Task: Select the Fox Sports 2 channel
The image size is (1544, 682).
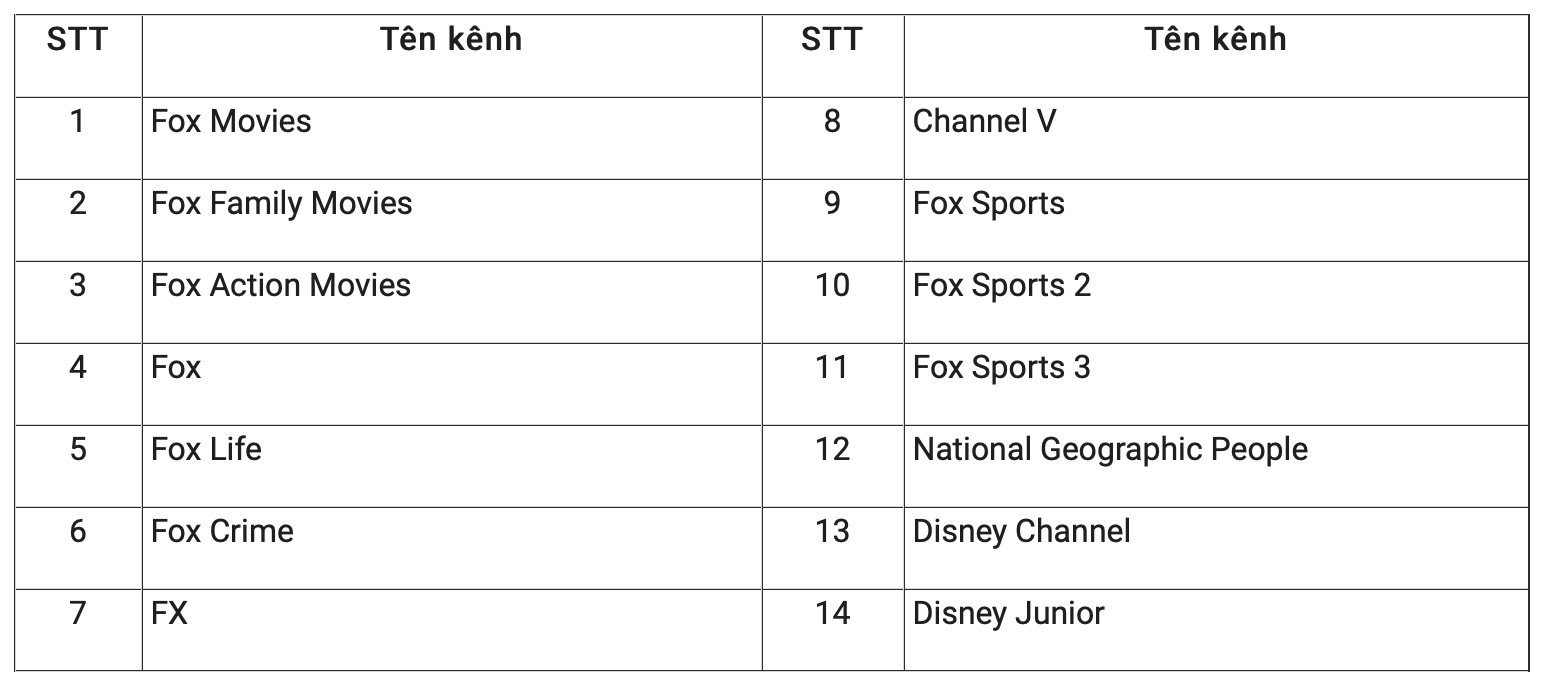Action: coord(1001,286)
